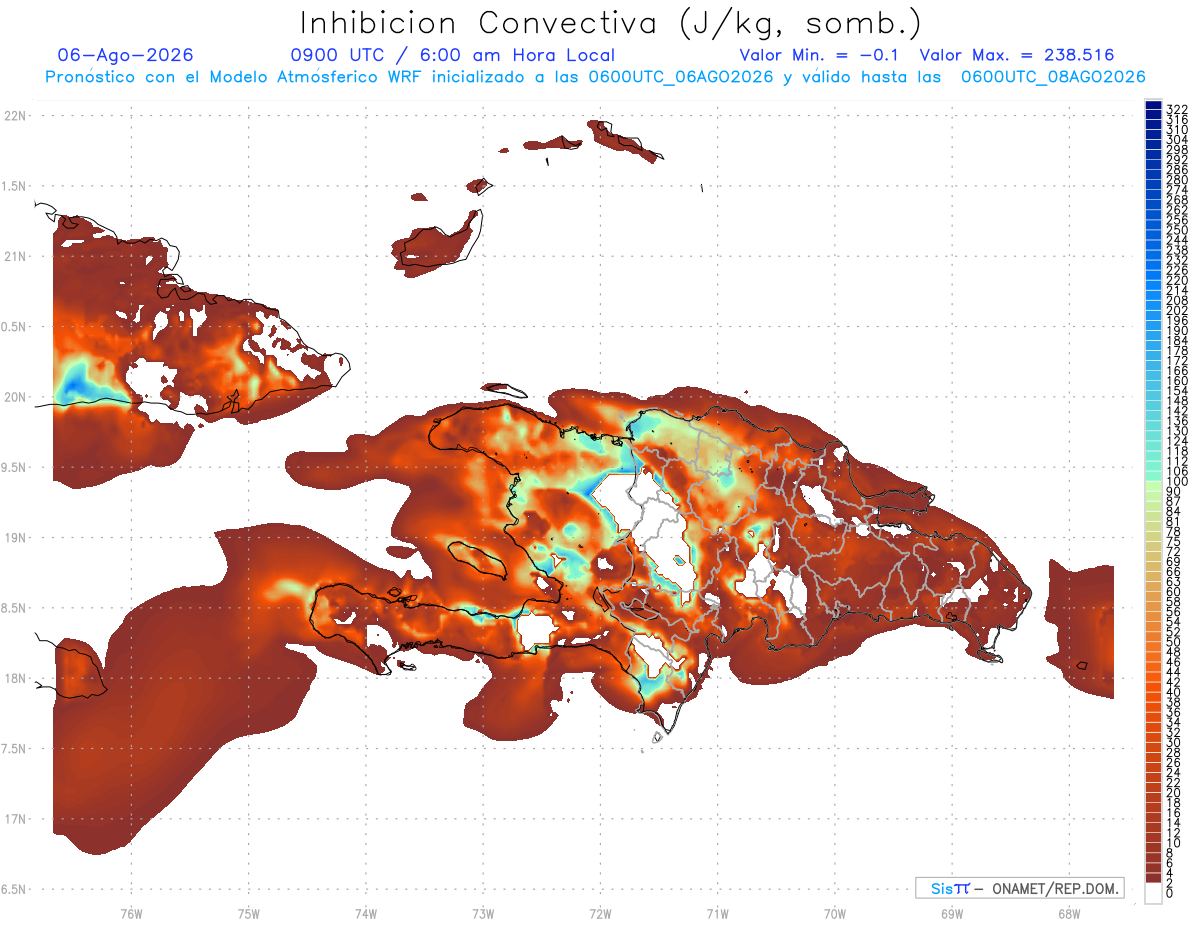Select the "Valor Max. = 238.516" readout

pyautogui.click(x=1017, y=55)
